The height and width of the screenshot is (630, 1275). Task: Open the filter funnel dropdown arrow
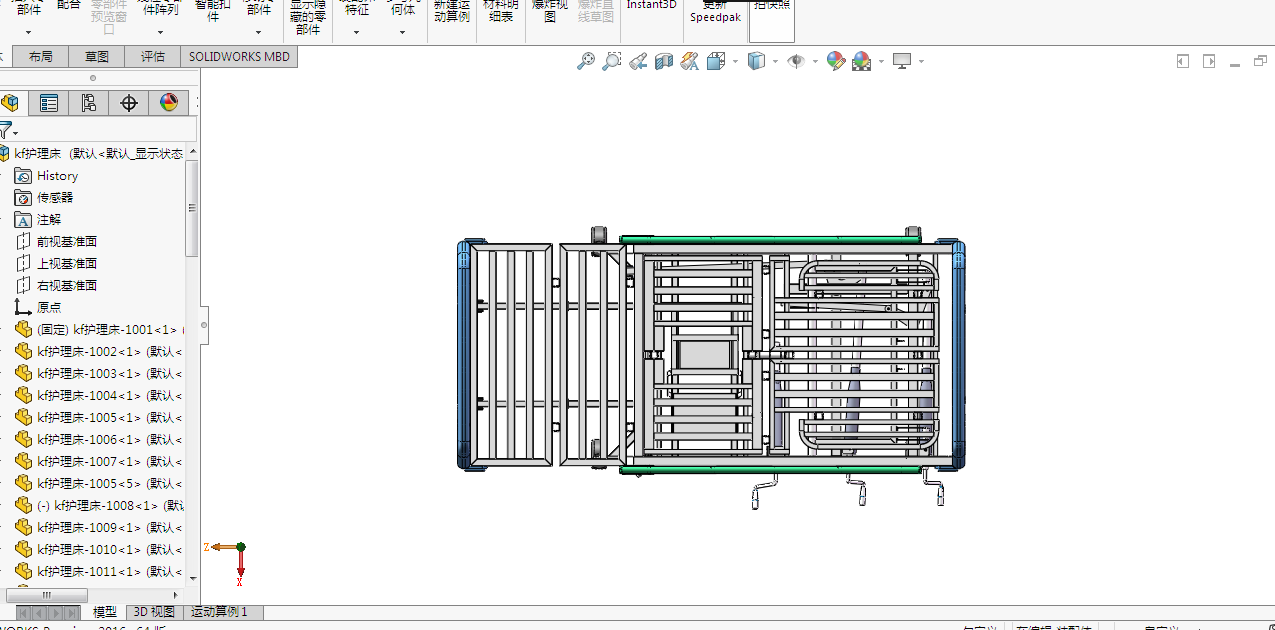[15, 133]
